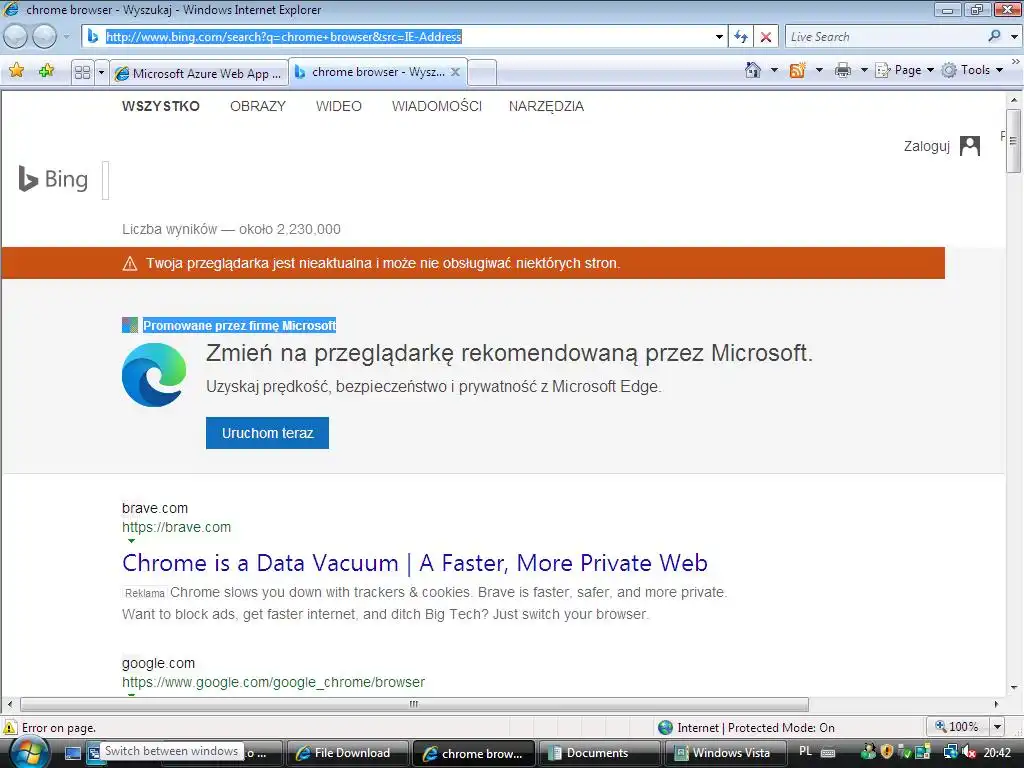Image resolution: width=1024 pixels, height=768 pixels.
Task: Close the chrome browser tab
Action: (455, 72)
